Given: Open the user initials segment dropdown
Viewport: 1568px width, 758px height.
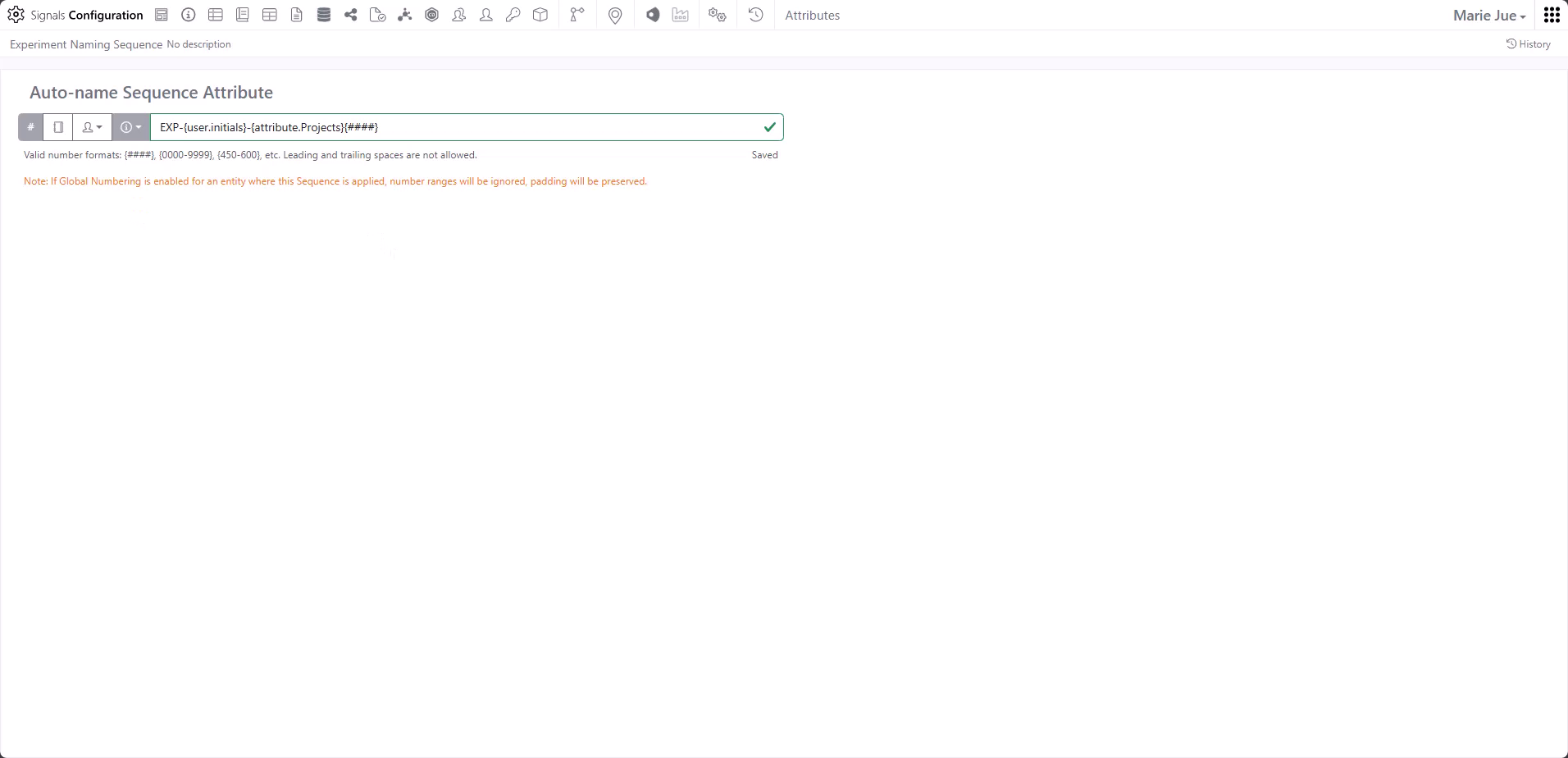Looking at the screenshot, I should (x=91, y=127).
